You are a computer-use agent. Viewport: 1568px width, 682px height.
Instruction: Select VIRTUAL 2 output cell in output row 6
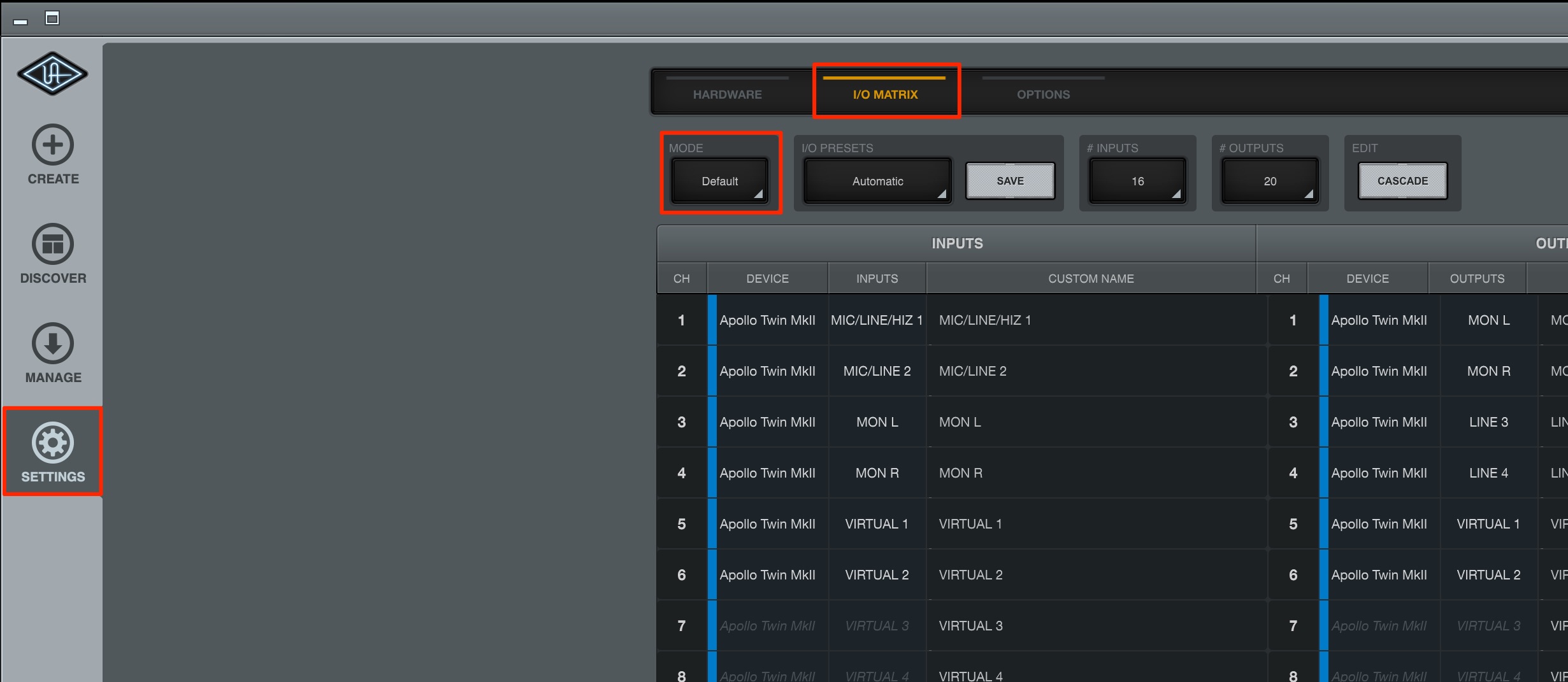coord(1488,574)
